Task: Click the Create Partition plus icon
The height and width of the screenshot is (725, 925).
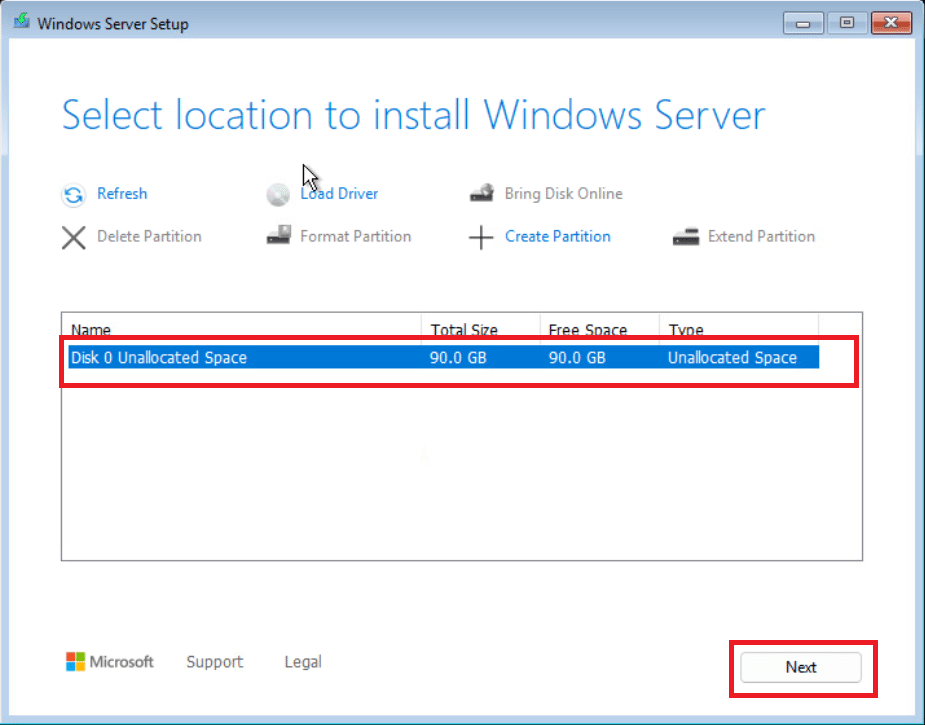Action: point(481,238)
